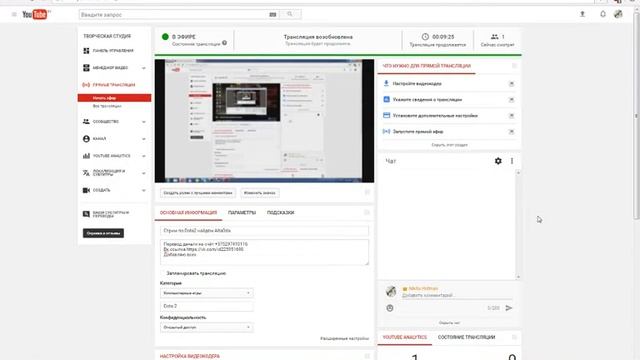The image size is (640, 360).
Task: Click the chat scrollbar up arrow
Action: pos(518,173)
